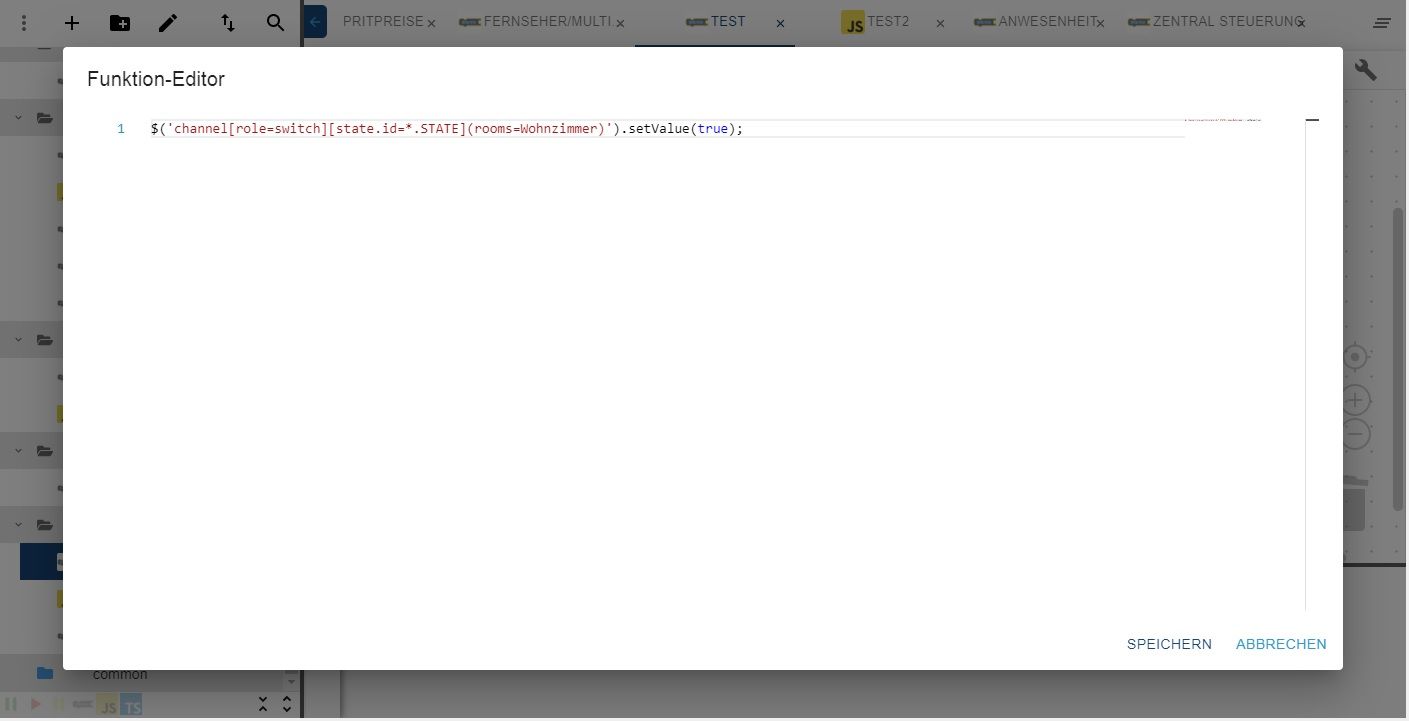
Task: Cancel the editor with ABBRECHEN
Action: pos(1281,644)
